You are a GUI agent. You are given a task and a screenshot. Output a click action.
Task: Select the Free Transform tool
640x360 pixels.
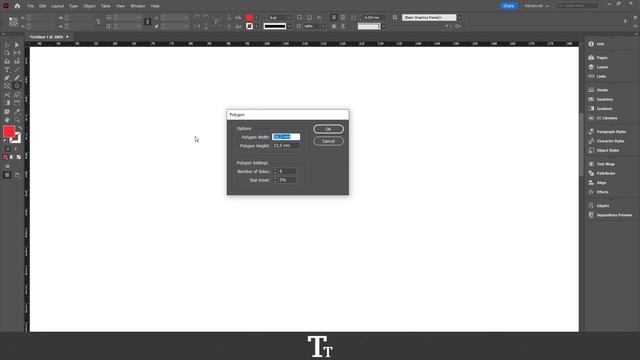(x=17, y=95)
